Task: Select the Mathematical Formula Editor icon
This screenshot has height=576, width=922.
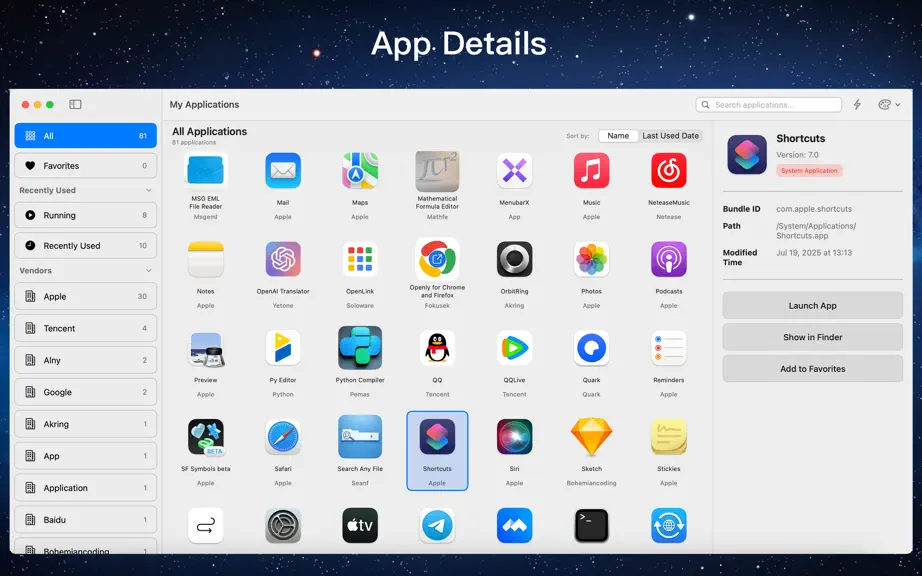Action: (x=437, y=170)
